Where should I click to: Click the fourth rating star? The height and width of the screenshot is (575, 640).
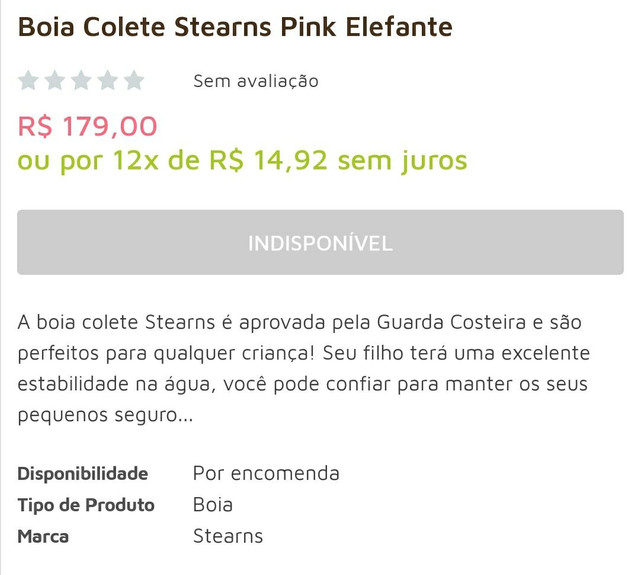[x=108, y=80]
